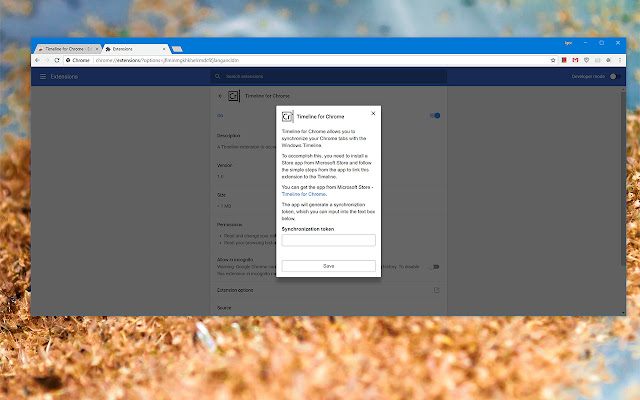Click the red extension icon beside star
The width and height of the screenshot is (640, 400).
coord(564,60)
